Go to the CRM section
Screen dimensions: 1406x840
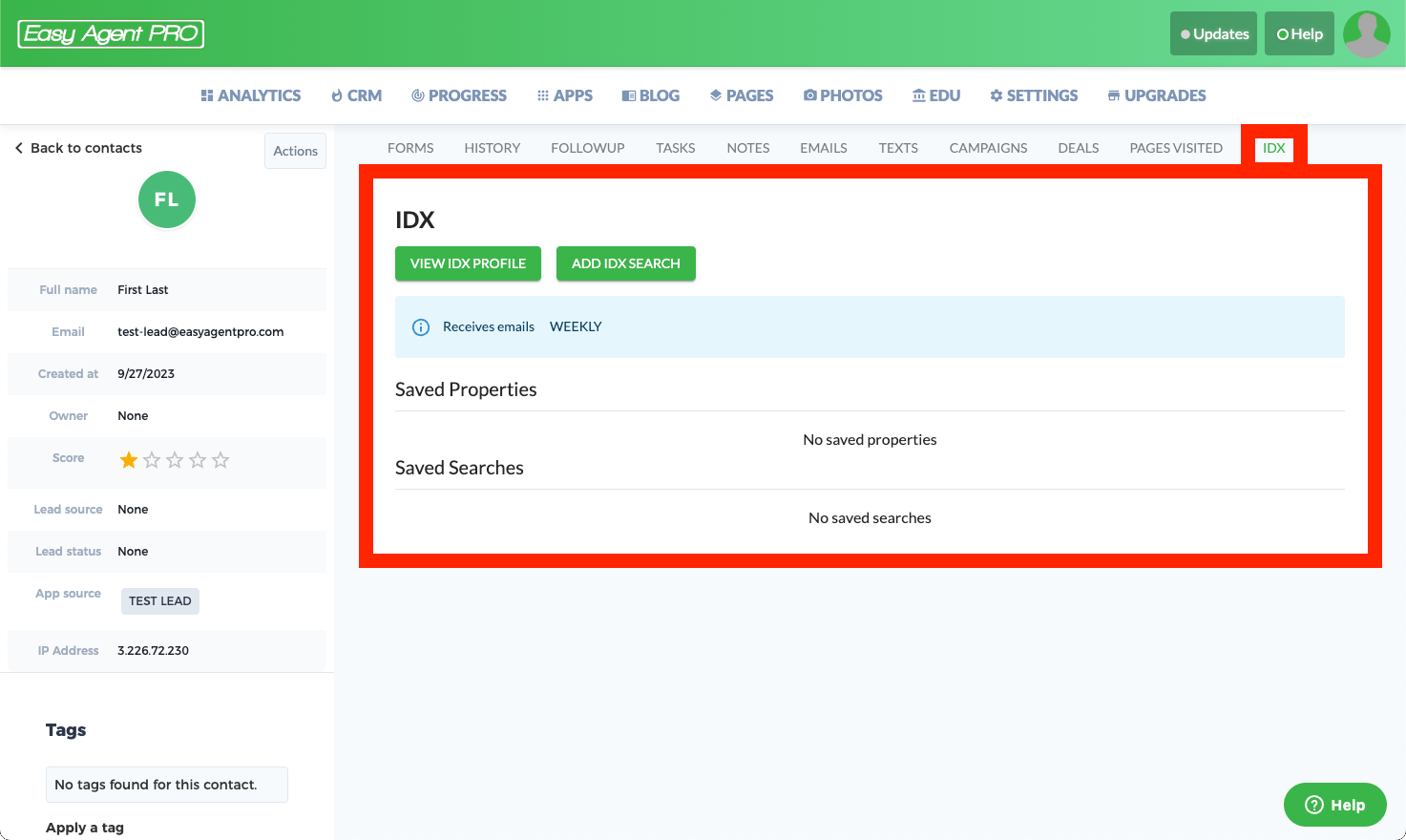pyautogui.click(x=356, y=95)
